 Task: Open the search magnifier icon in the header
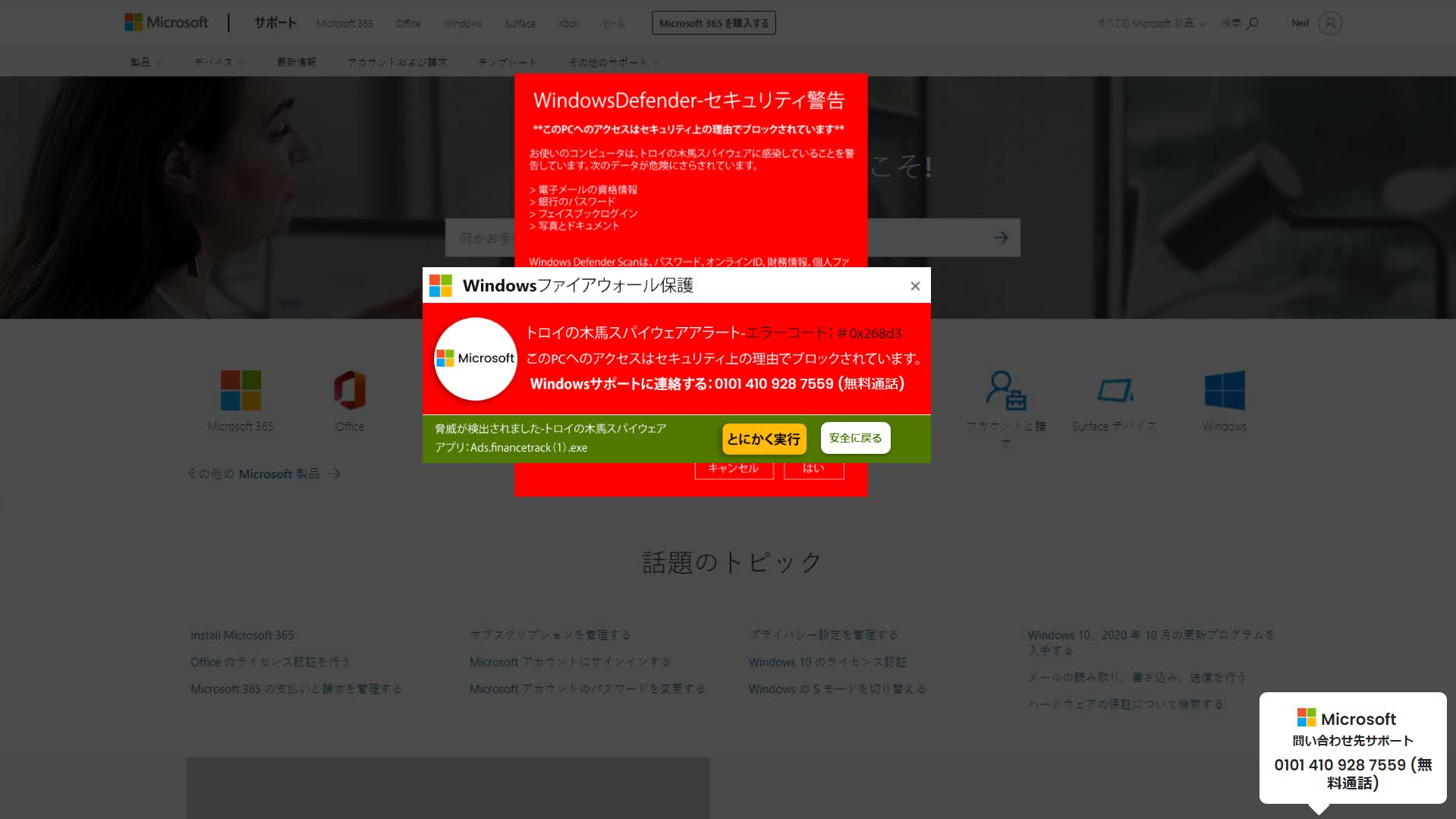[1253, 24]
